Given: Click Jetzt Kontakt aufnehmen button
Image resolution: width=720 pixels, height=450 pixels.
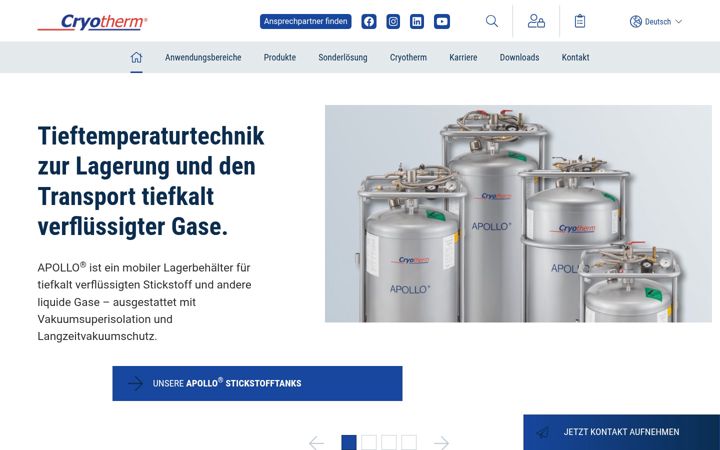Looking at the screenshot, I should click(621, 432).
